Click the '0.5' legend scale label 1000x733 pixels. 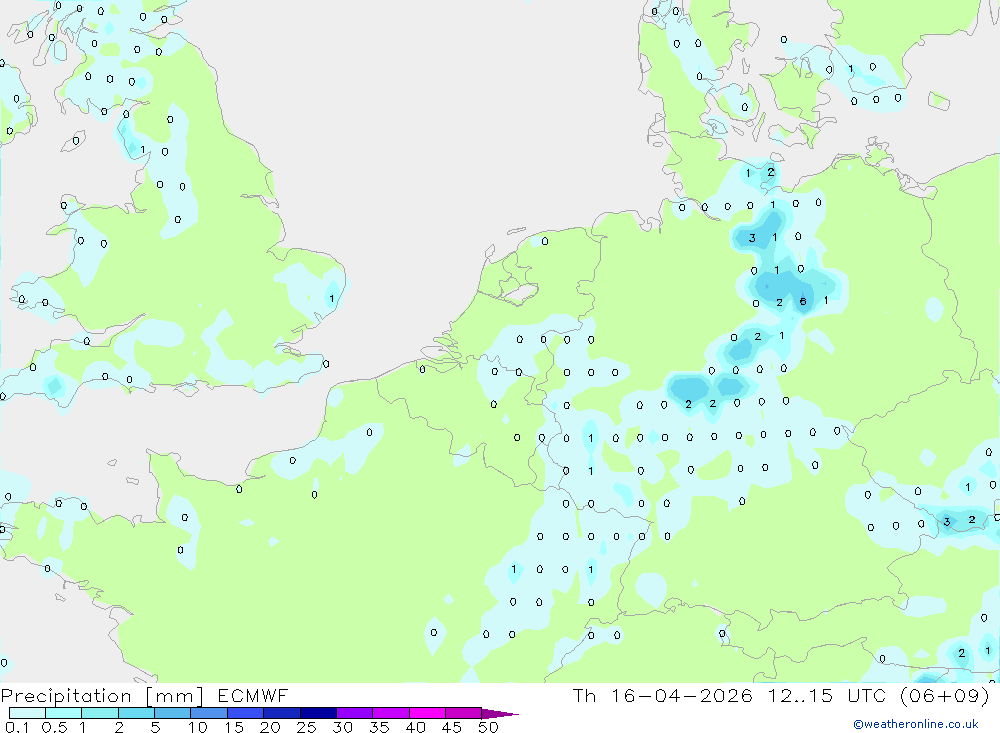point(54,727)
